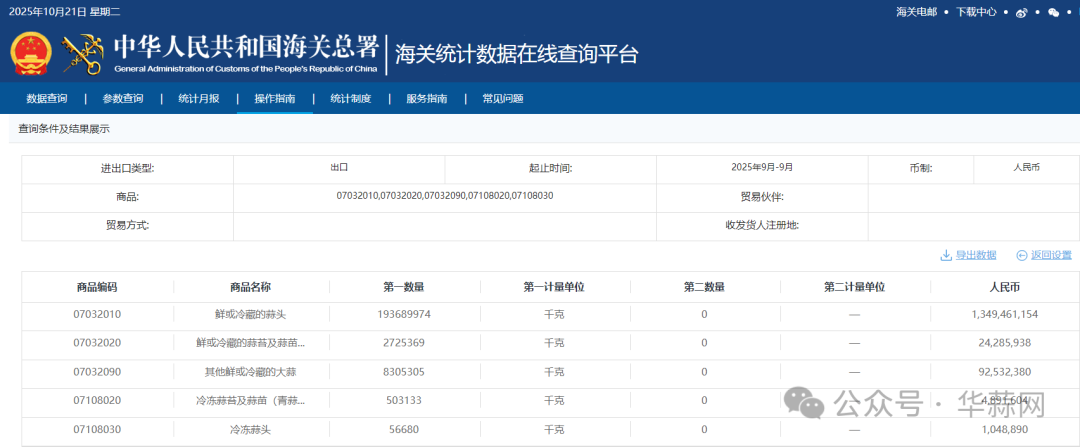Go to the 服务指南 menu item

point(427,99)
